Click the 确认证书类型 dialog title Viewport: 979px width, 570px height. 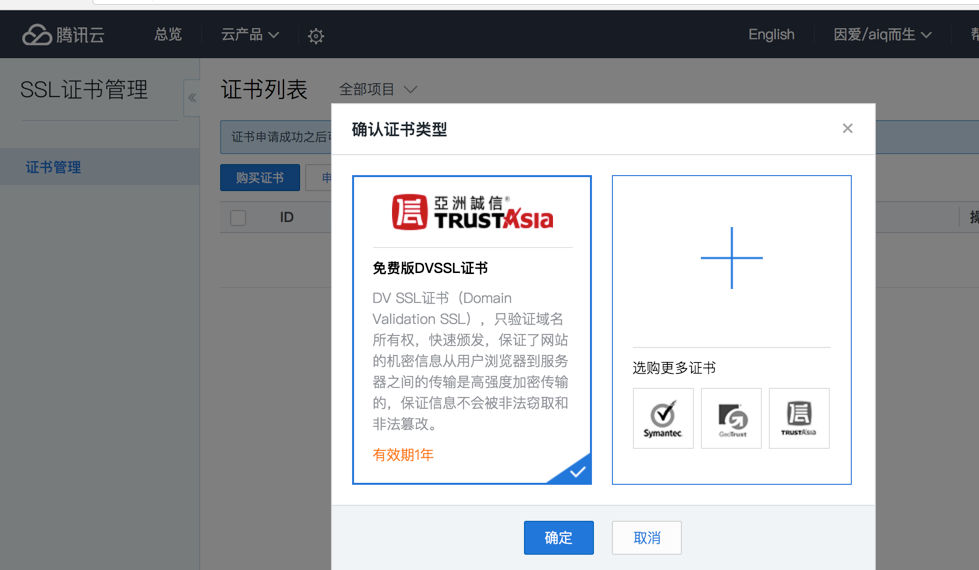pyautogui.click(x=400, y=129)
